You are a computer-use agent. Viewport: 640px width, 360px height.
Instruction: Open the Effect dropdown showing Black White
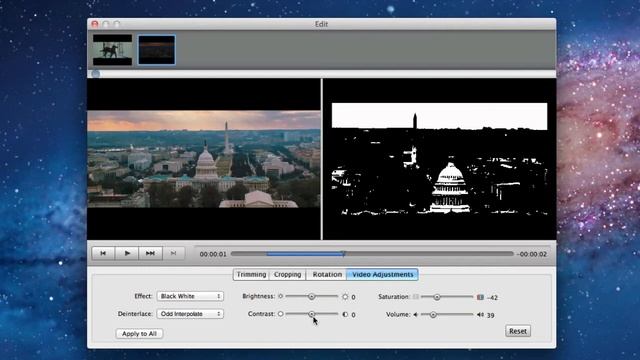pyautogui.click(x=190, y=296)
